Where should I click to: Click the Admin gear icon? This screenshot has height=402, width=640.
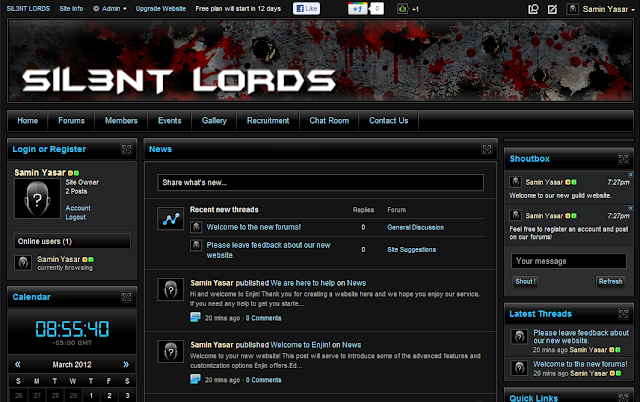(x=96, y=9)
